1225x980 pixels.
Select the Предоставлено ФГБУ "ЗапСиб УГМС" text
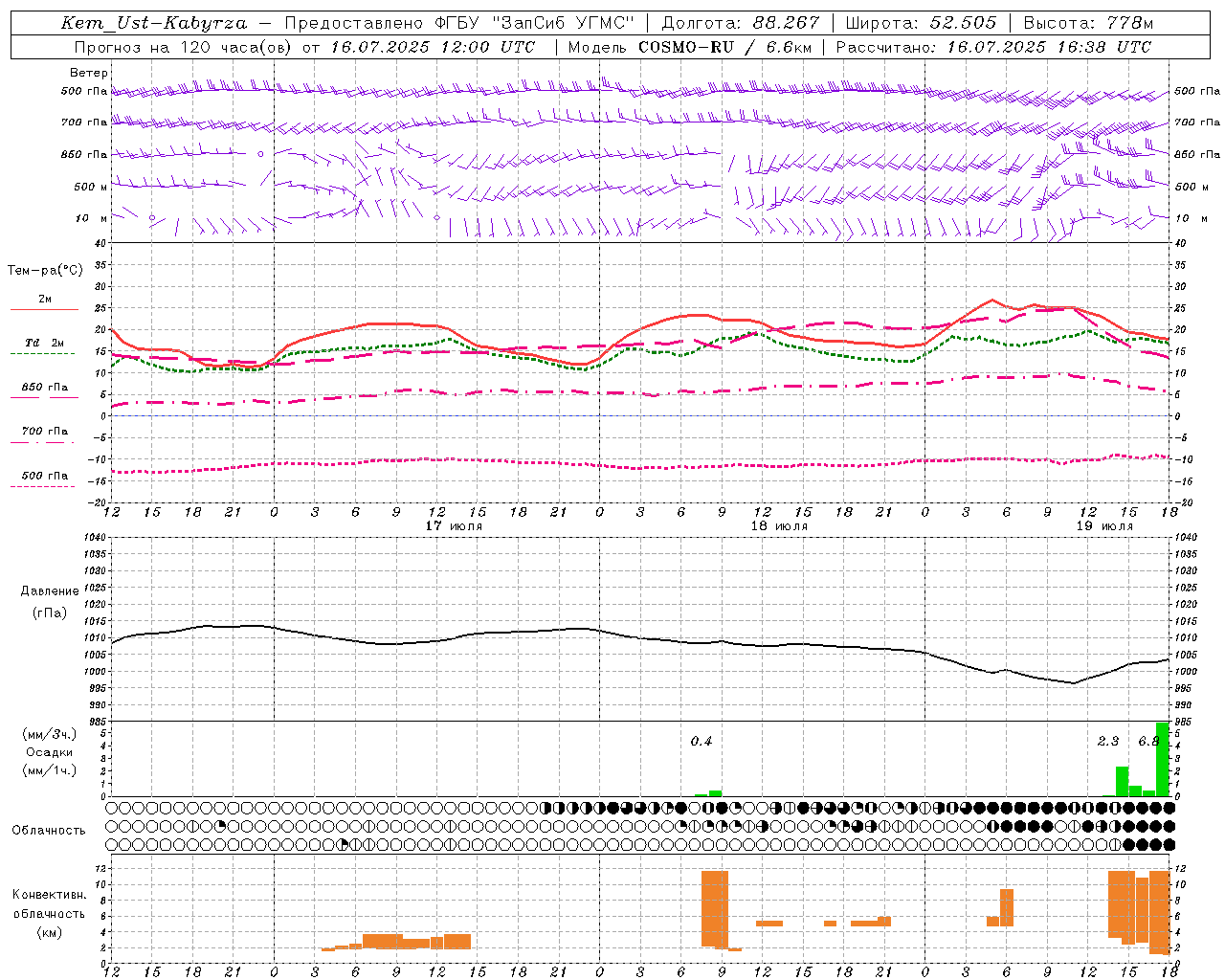tap(460, 23)
